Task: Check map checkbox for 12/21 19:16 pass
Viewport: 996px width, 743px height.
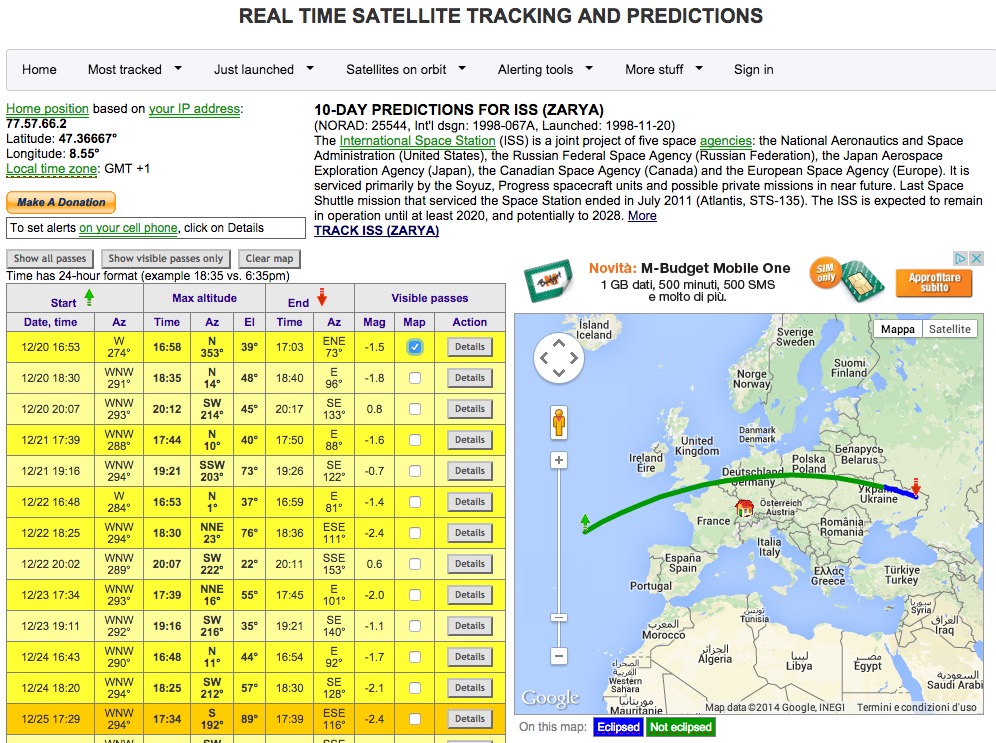Action: 415,471
